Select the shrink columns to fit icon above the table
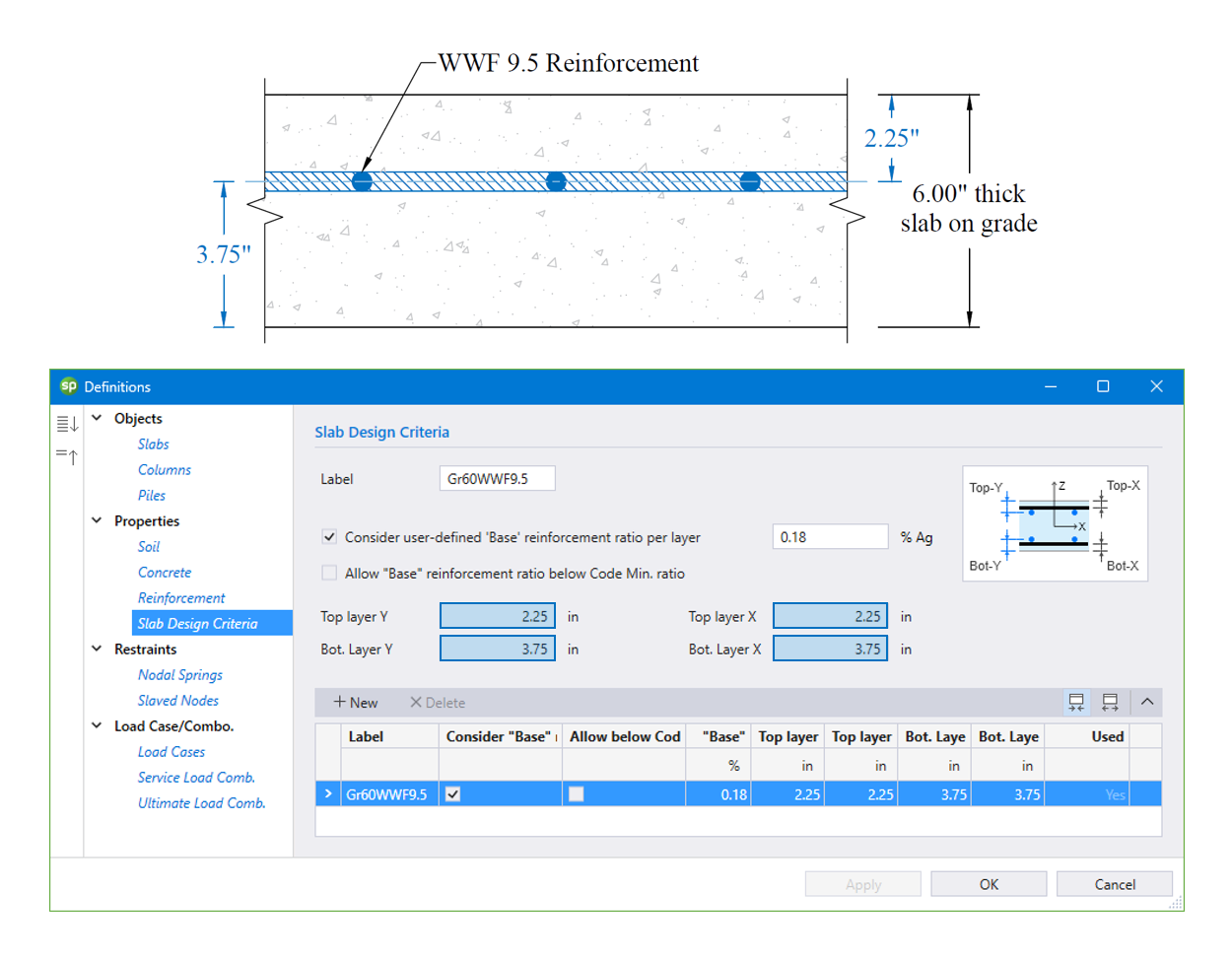The image size is (1232, 959). pos(1074,703)
